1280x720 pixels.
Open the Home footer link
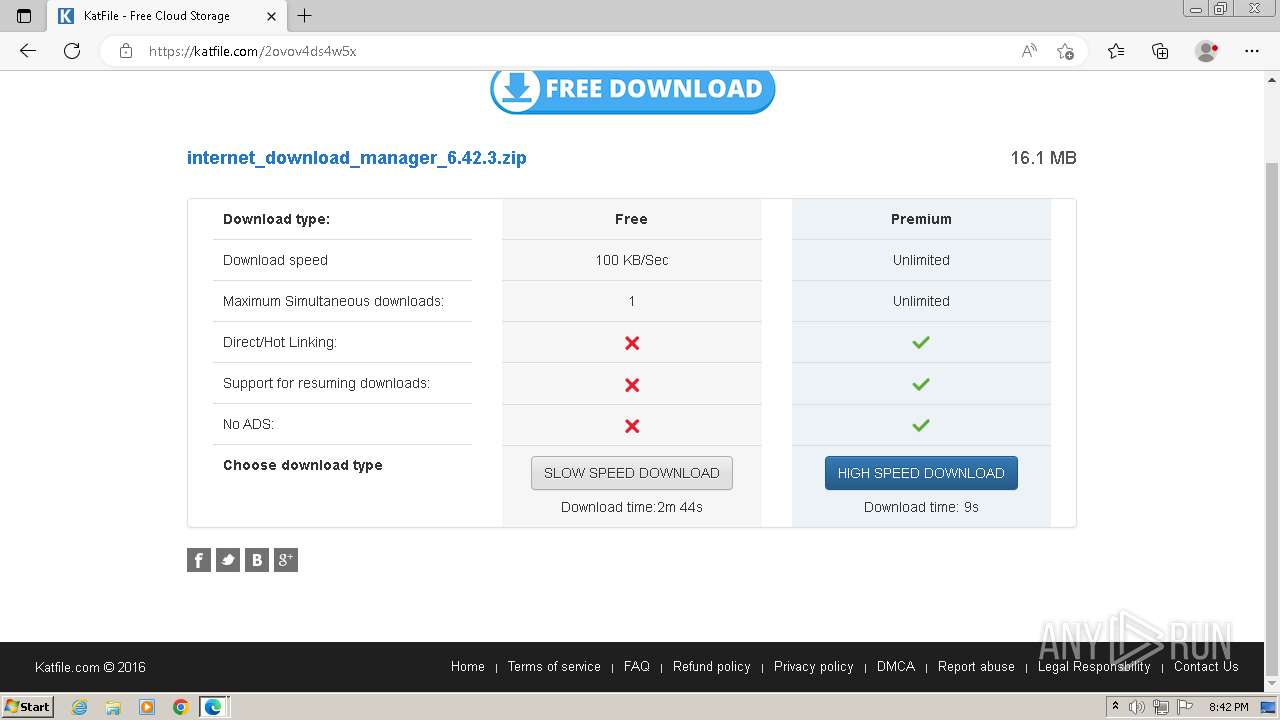coord(468,666)
